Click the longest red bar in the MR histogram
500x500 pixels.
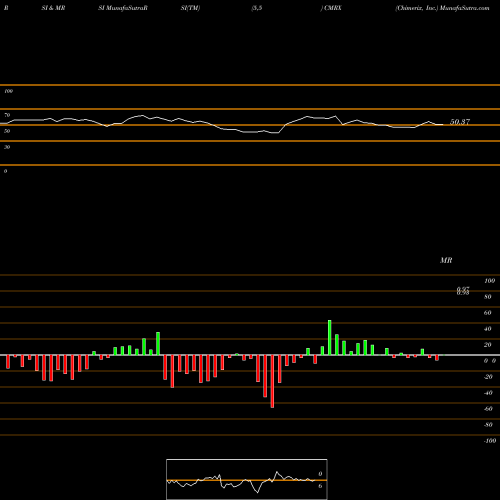tap(272, 381)
